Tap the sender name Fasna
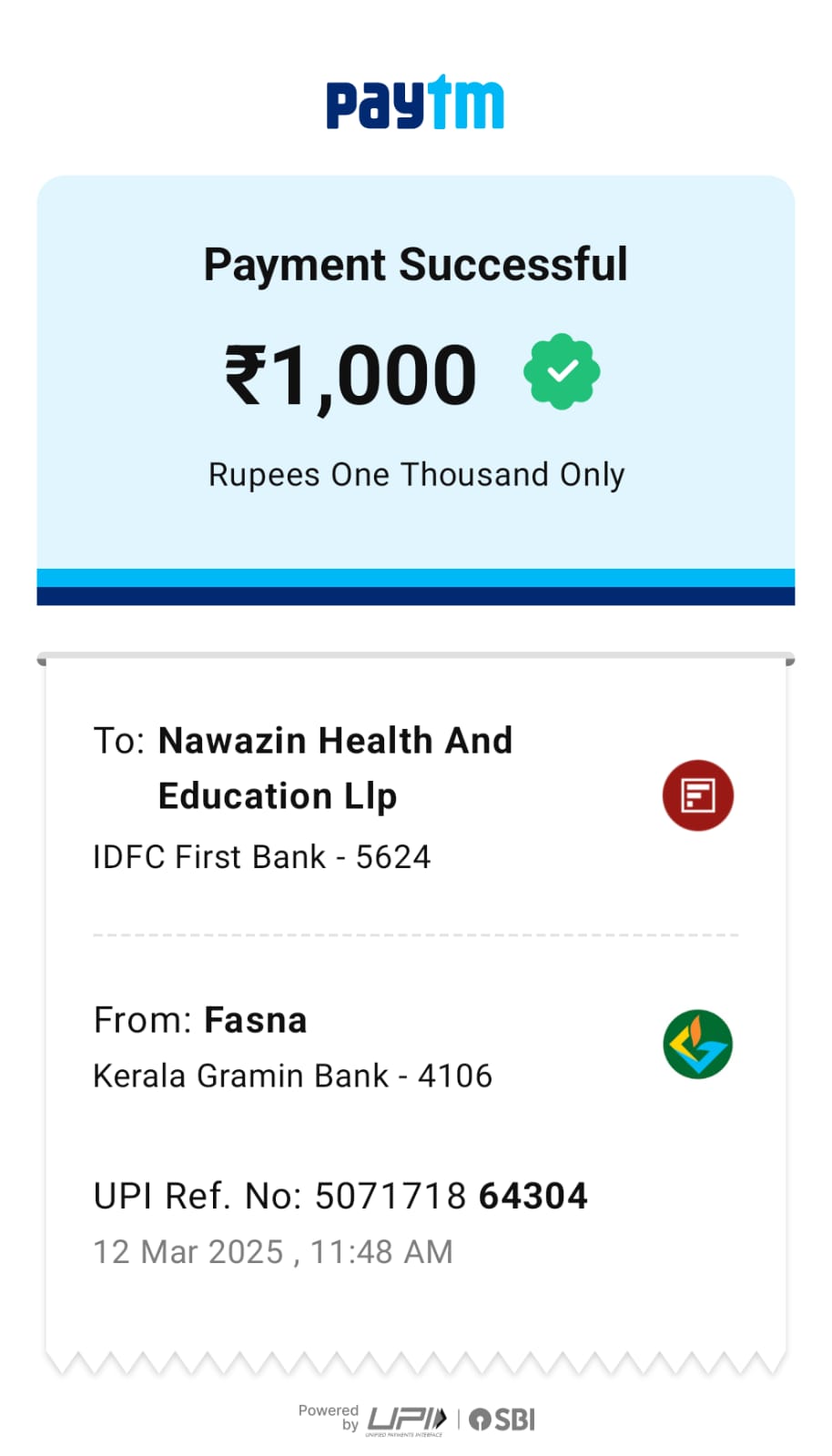This screenshot has height=1456, width=832. tap(255, 1020)
